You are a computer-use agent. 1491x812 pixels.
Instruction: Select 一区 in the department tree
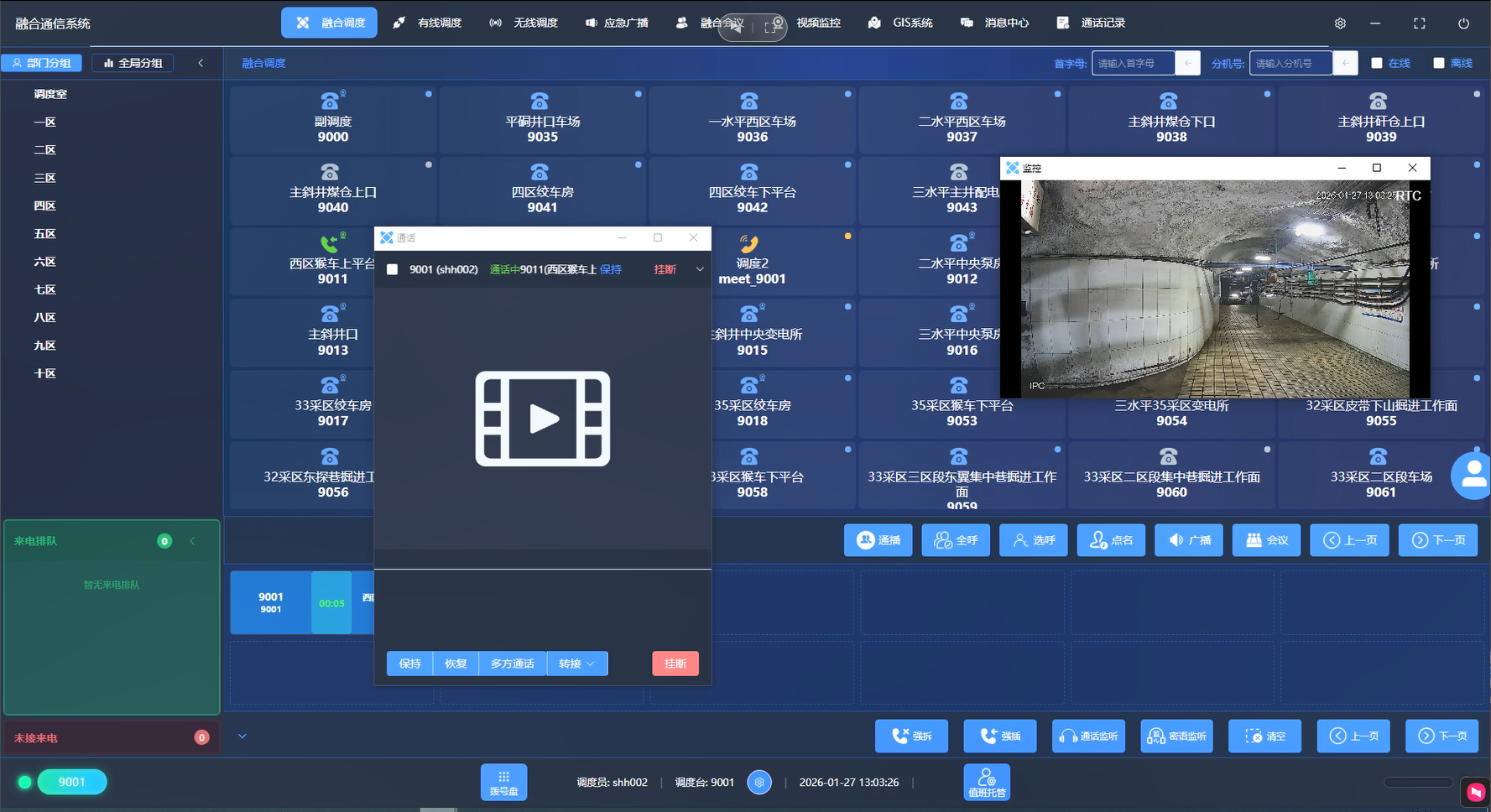pyautogui.click(x=45, y=122)
